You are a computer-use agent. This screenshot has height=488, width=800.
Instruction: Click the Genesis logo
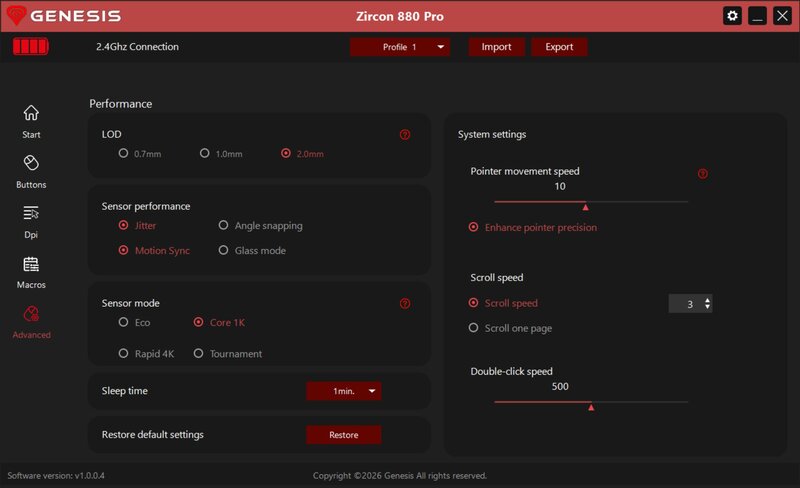point(64,16)
